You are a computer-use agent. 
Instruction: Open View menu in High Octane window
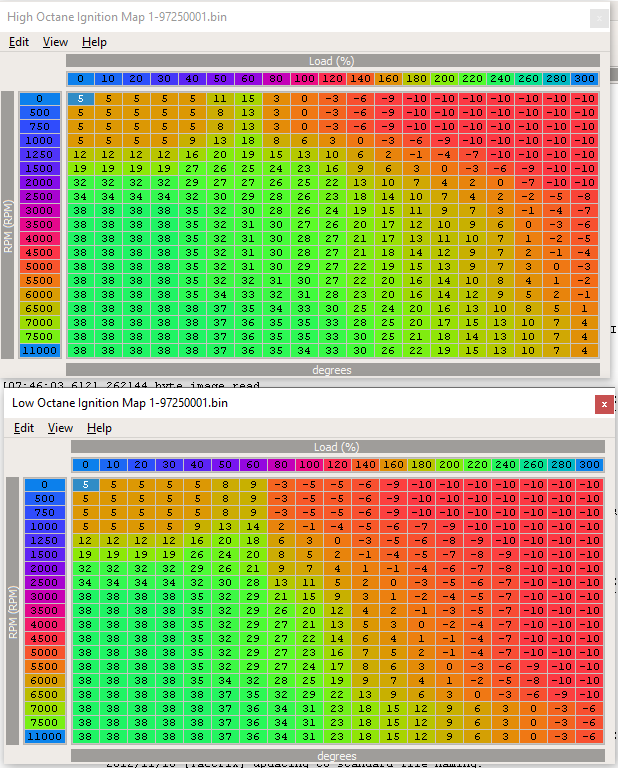point(55,42)
